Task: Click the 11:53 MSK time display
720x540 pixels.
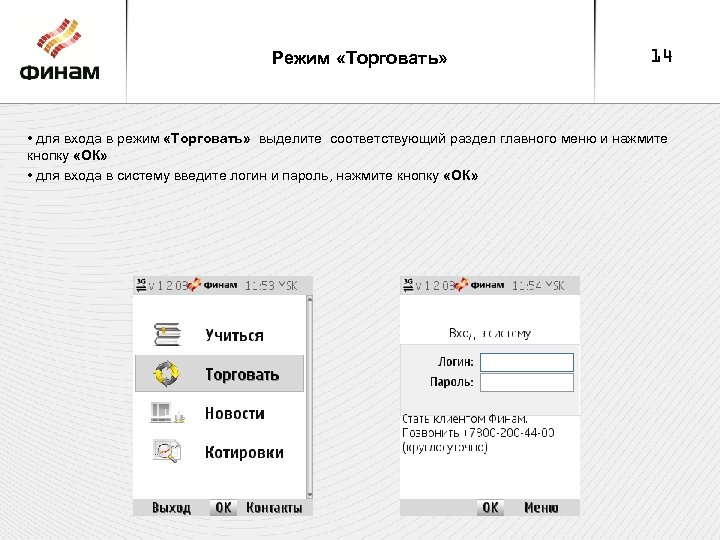Action: pyautogui.click(x=271, y=286)
